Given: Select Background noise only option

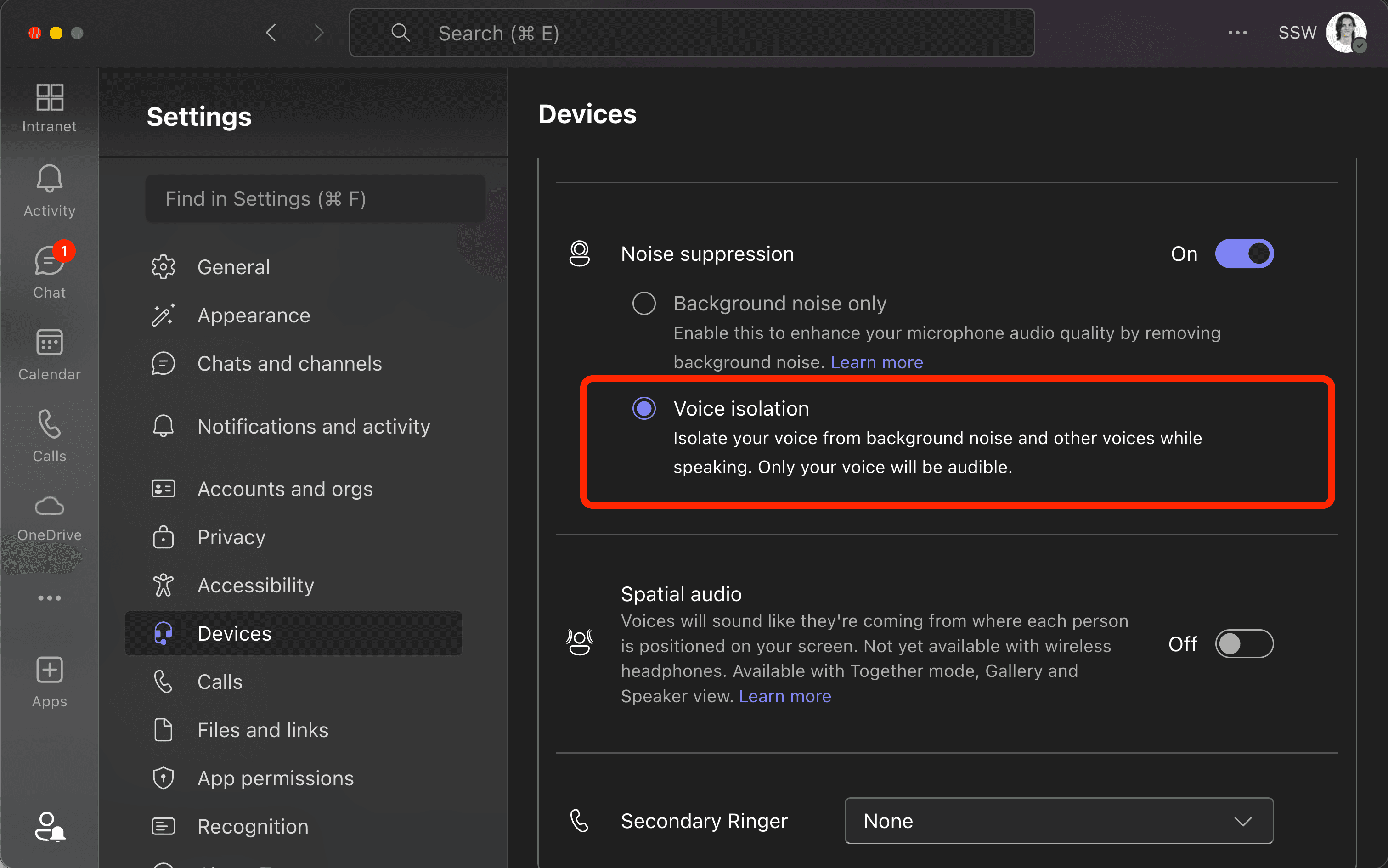Looking at the screenshot, I should [643, 303].
